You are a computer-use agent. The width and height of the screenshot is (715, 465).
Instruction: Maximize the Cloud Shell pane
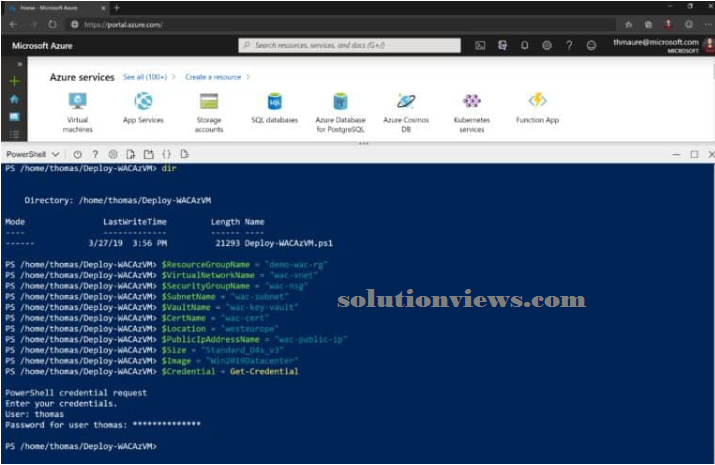pos(694,155)
